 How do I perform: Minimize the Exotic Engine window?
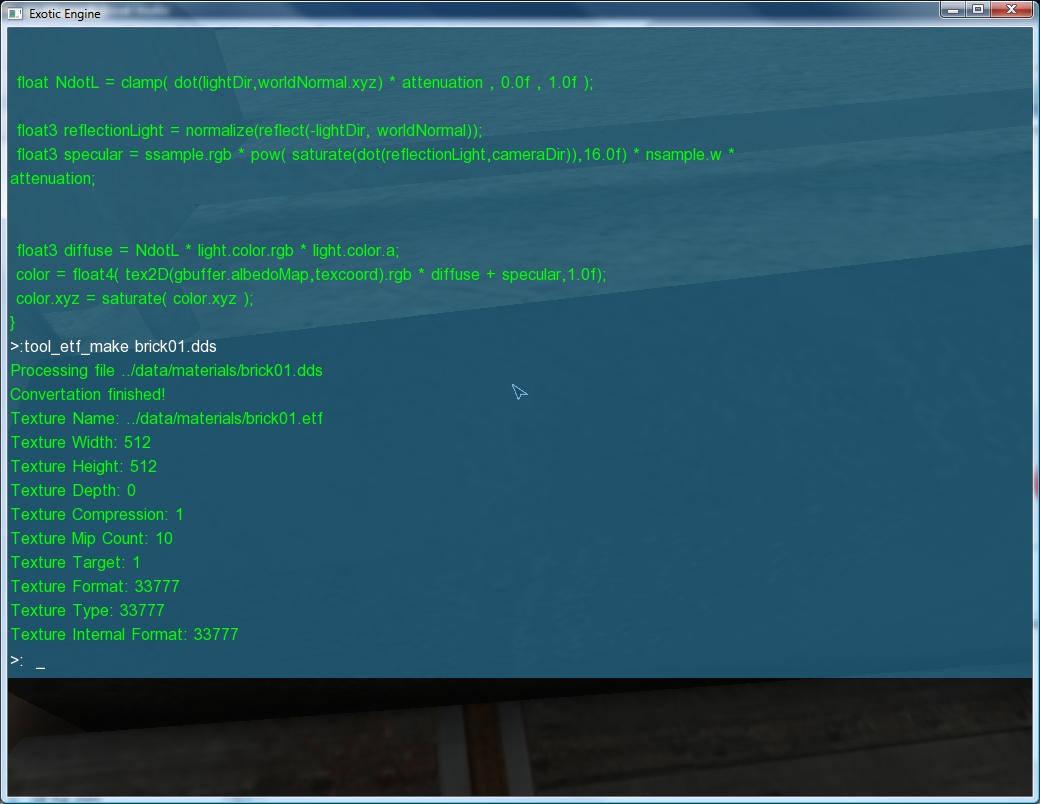coord(951,9)
